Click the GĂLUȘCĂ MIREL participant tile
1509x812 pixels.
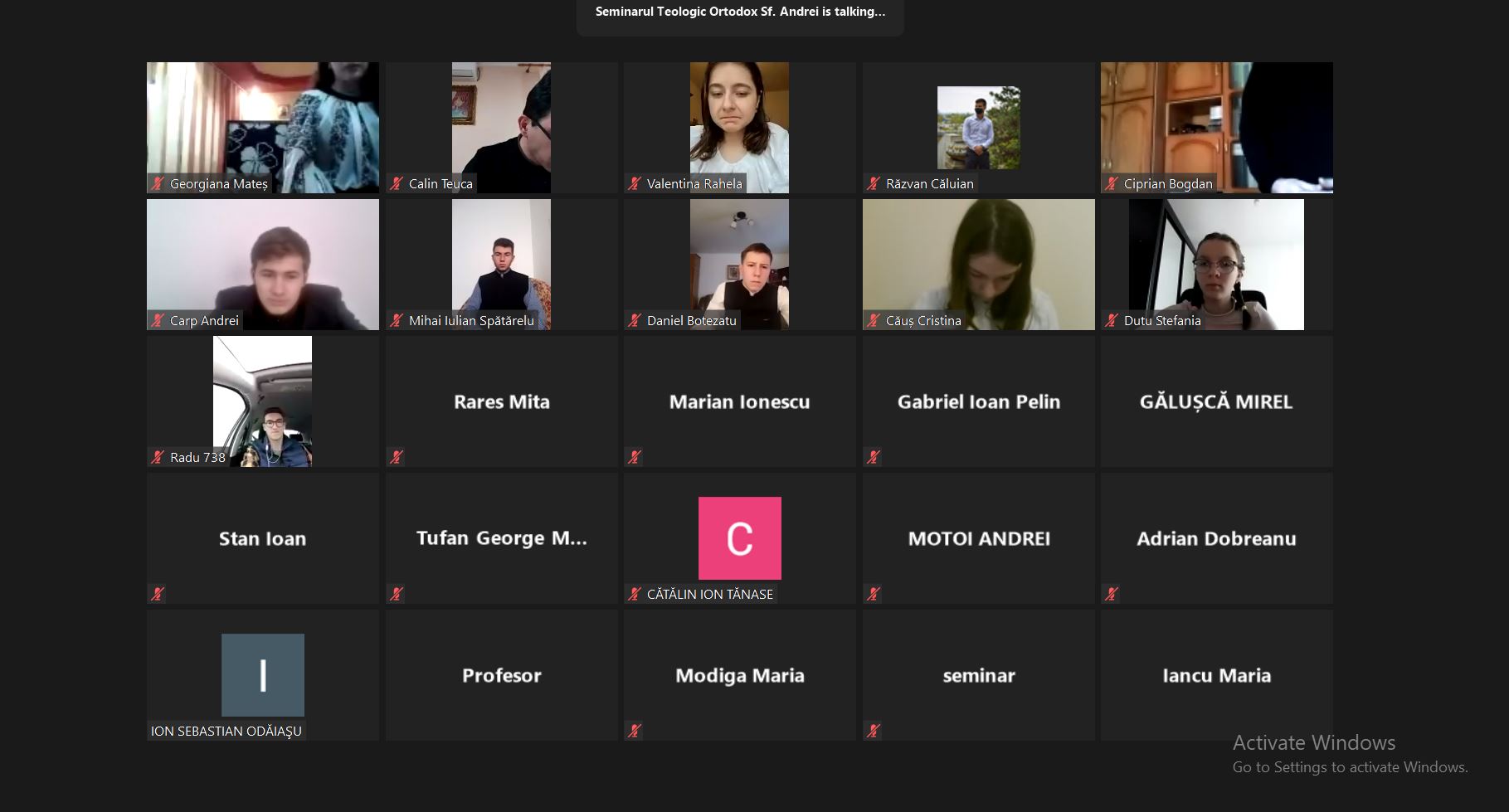click(1217, 401)
